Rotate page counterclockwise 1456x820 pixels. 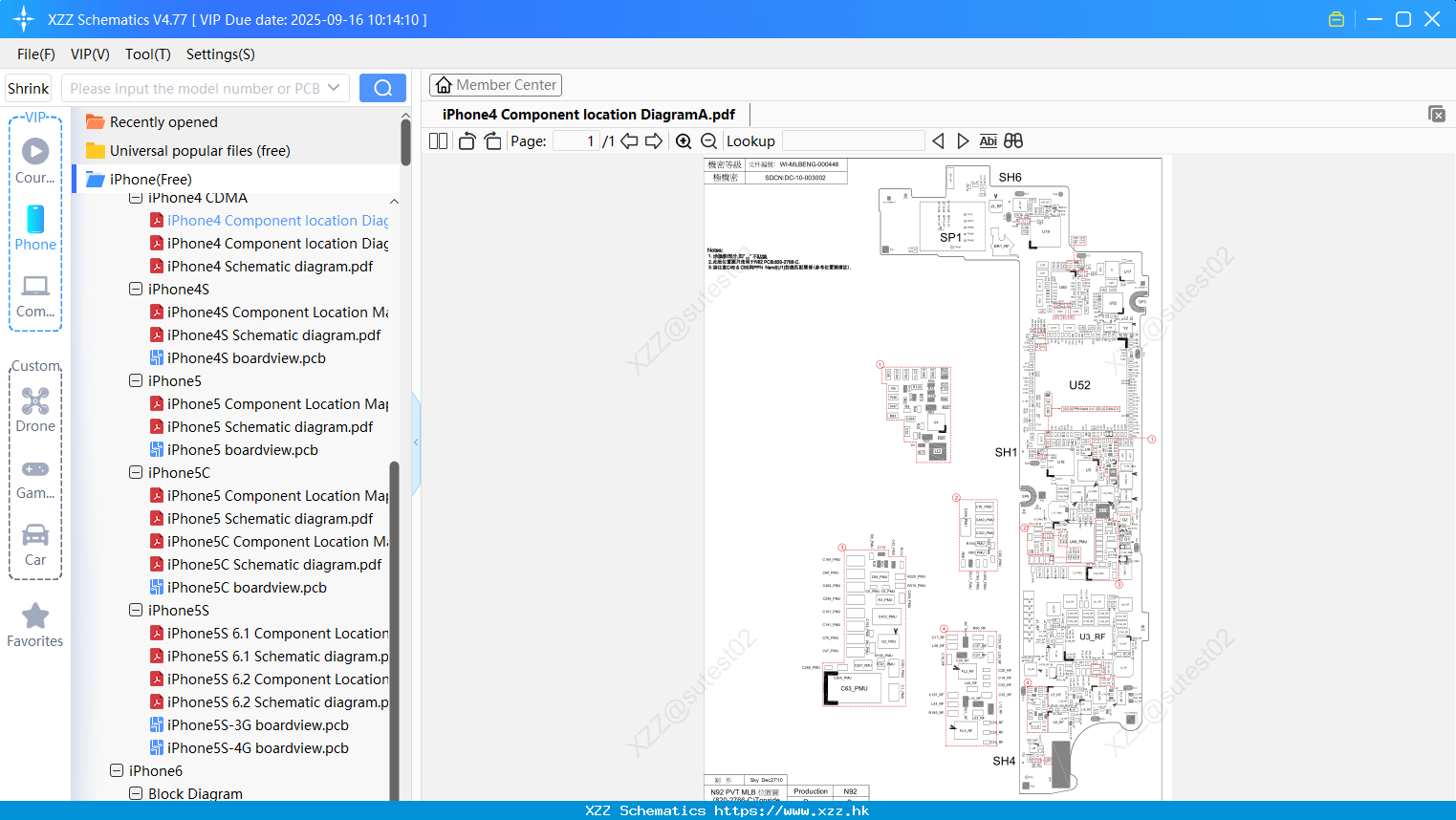tap(467, 141)
